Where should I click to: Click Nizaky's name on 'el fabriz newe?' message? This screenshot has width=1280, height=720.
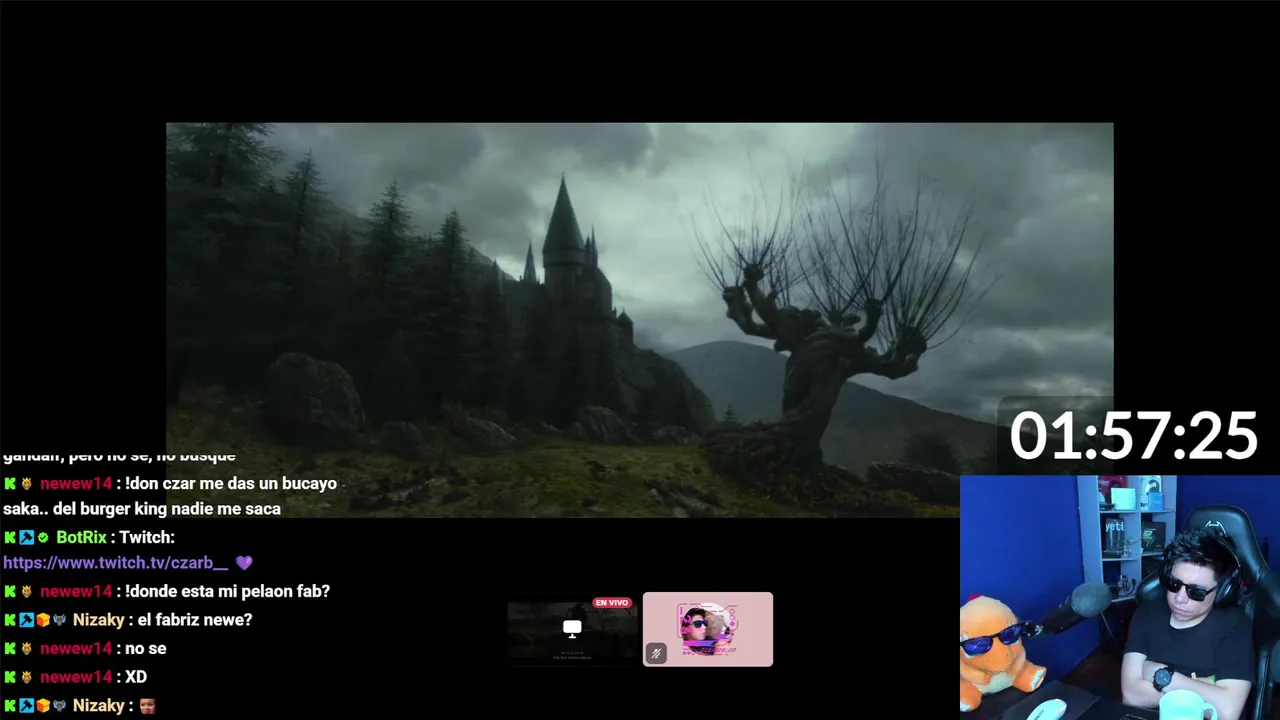point(98,620)
